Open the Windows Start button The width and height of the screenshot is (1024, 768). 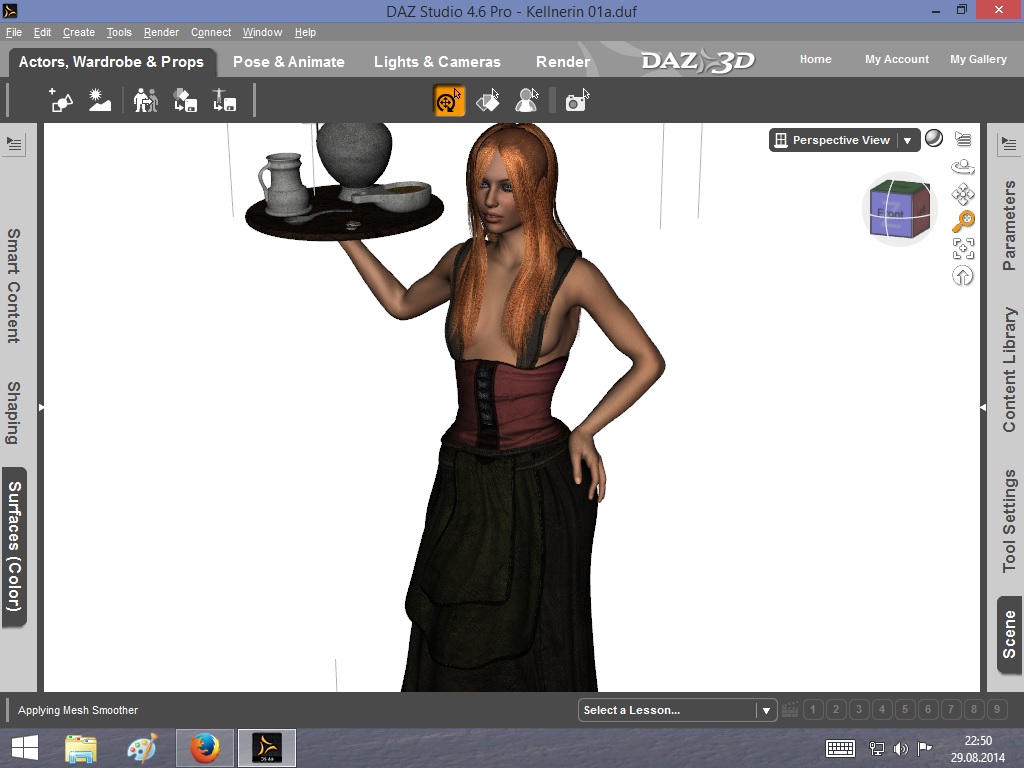tap(25, 748)
